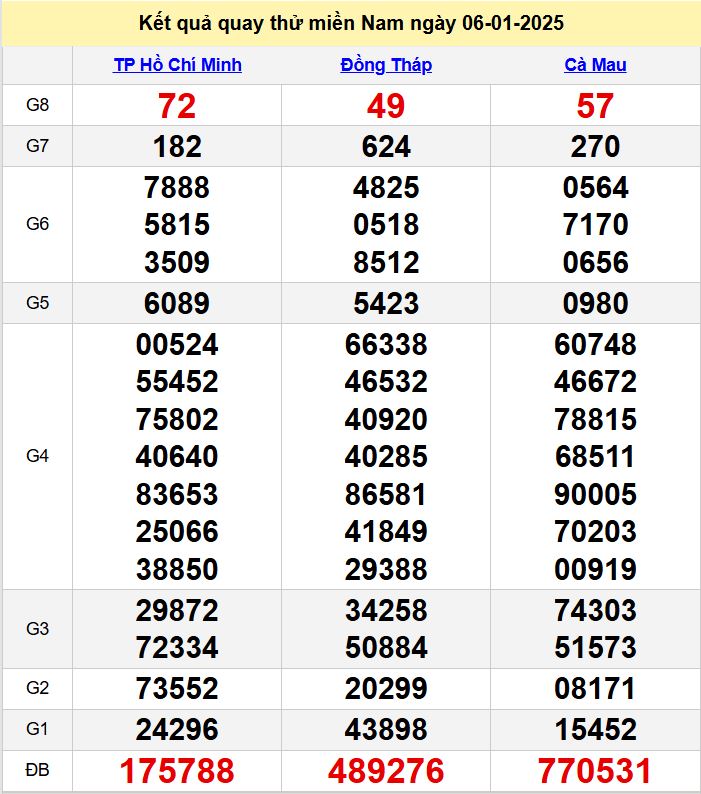The image size is (701, 794).
Task: Select G1 result 24296
Action: pos(177,729)
